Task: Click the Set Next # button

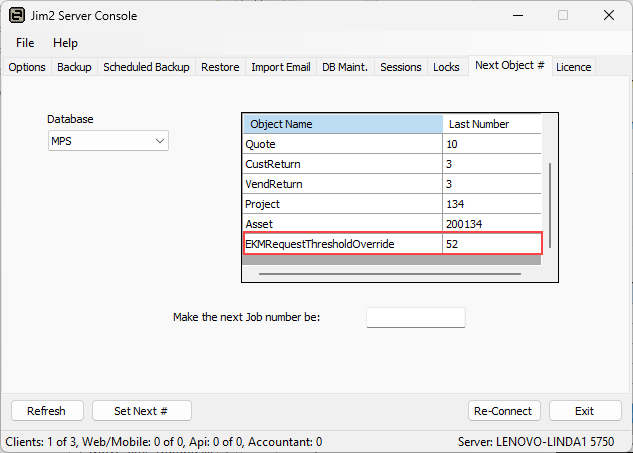Action: (x=141, y=411)
